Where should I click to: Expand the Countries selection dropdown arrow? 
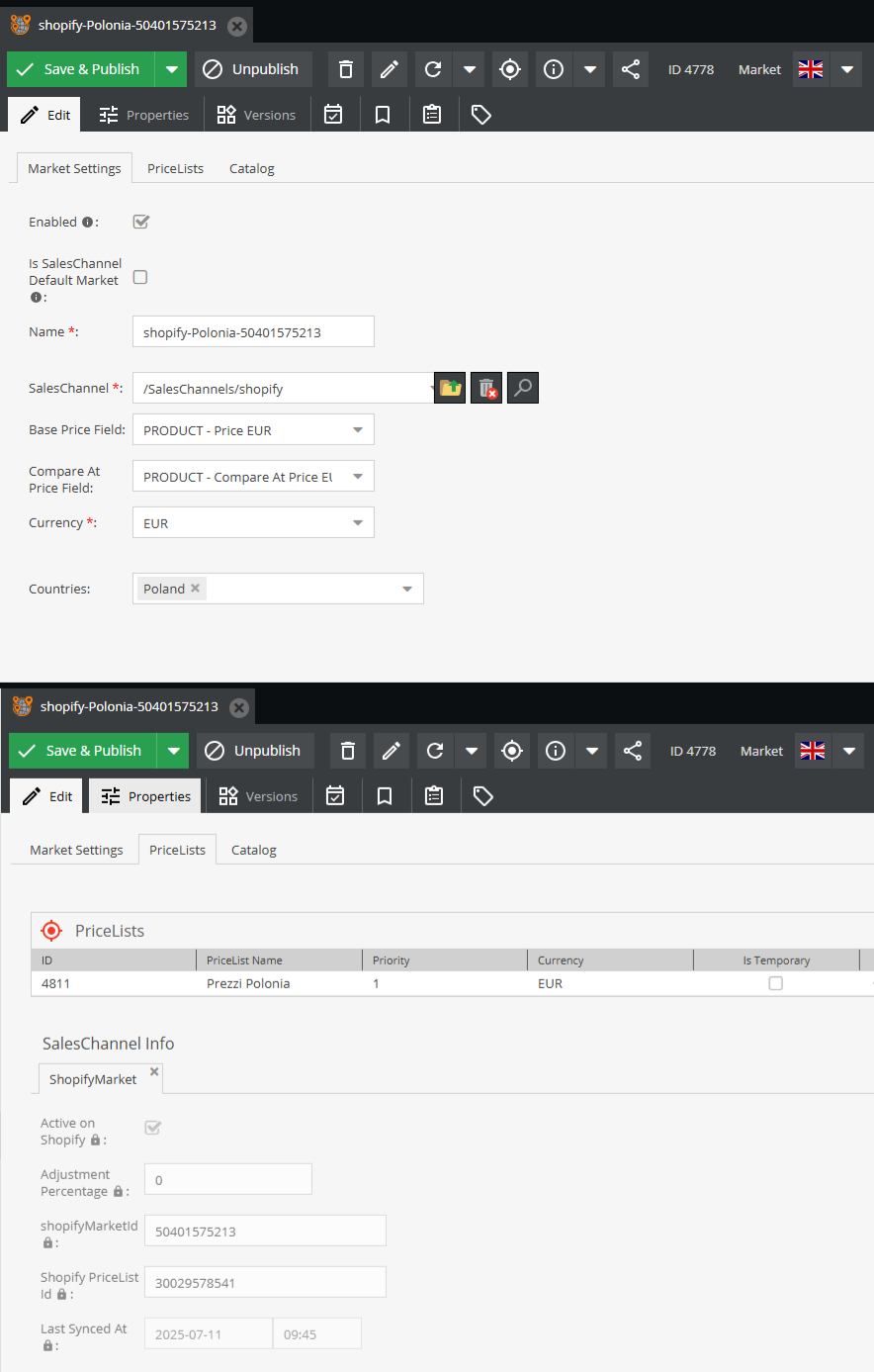point(406,590)
